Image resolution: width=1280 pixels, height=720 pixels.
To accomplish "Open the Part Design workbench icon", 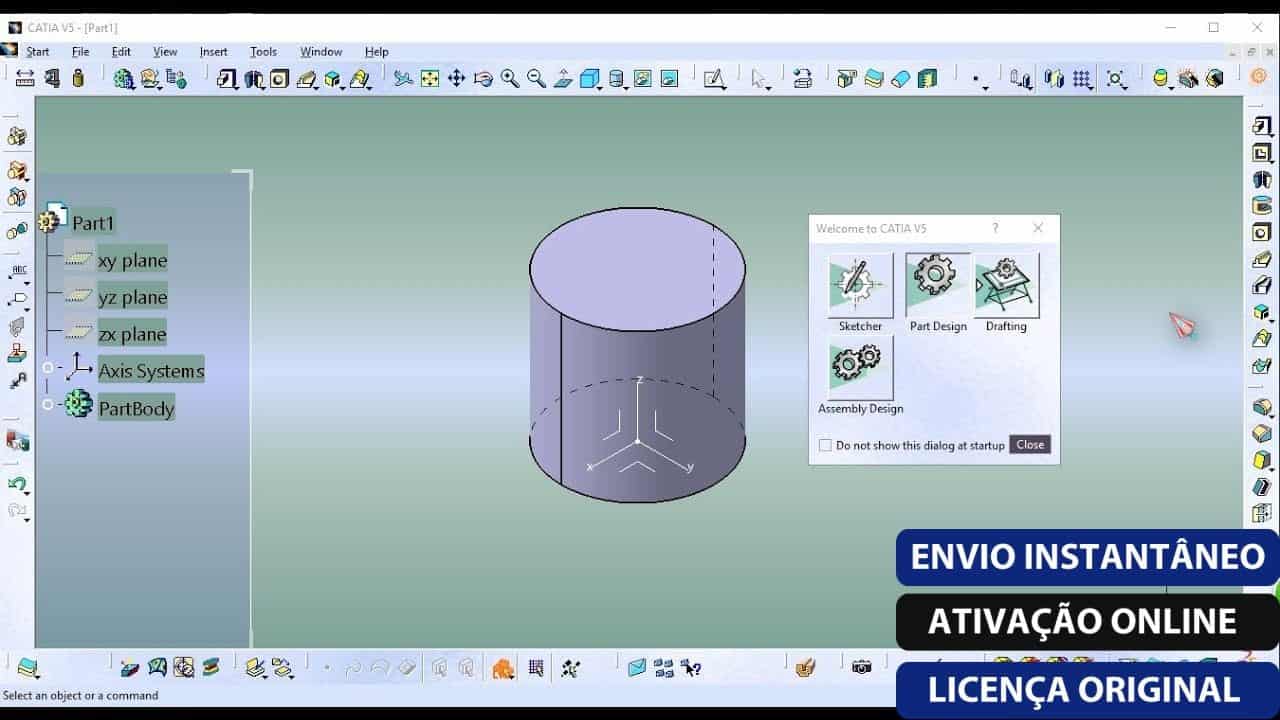I will point(938,285).
